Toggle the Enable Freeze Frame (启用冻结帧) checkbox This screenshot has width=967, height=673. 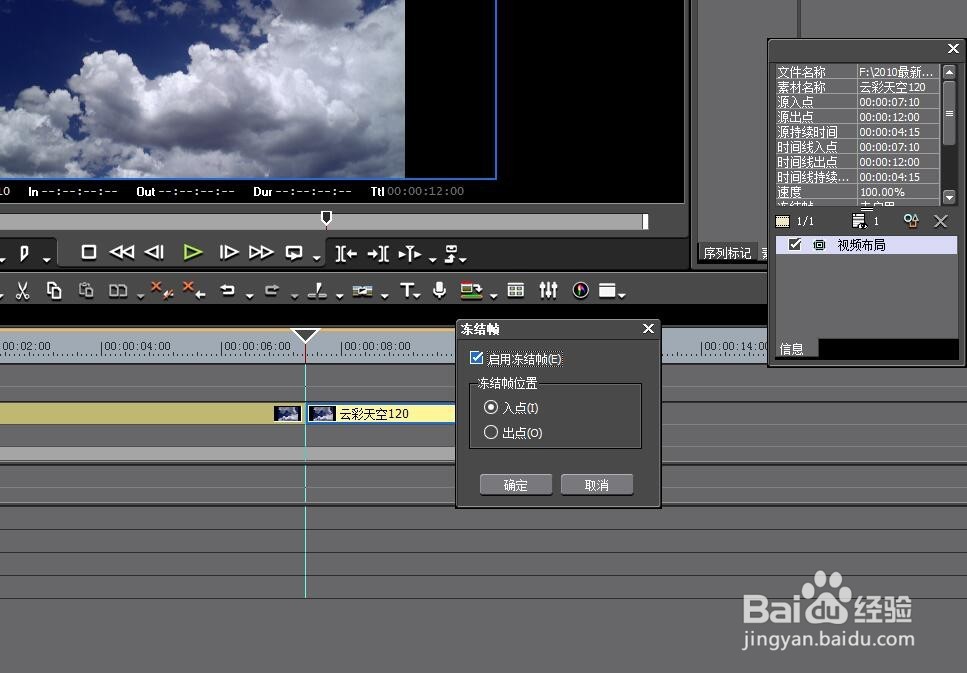click(x=477, y=358)
